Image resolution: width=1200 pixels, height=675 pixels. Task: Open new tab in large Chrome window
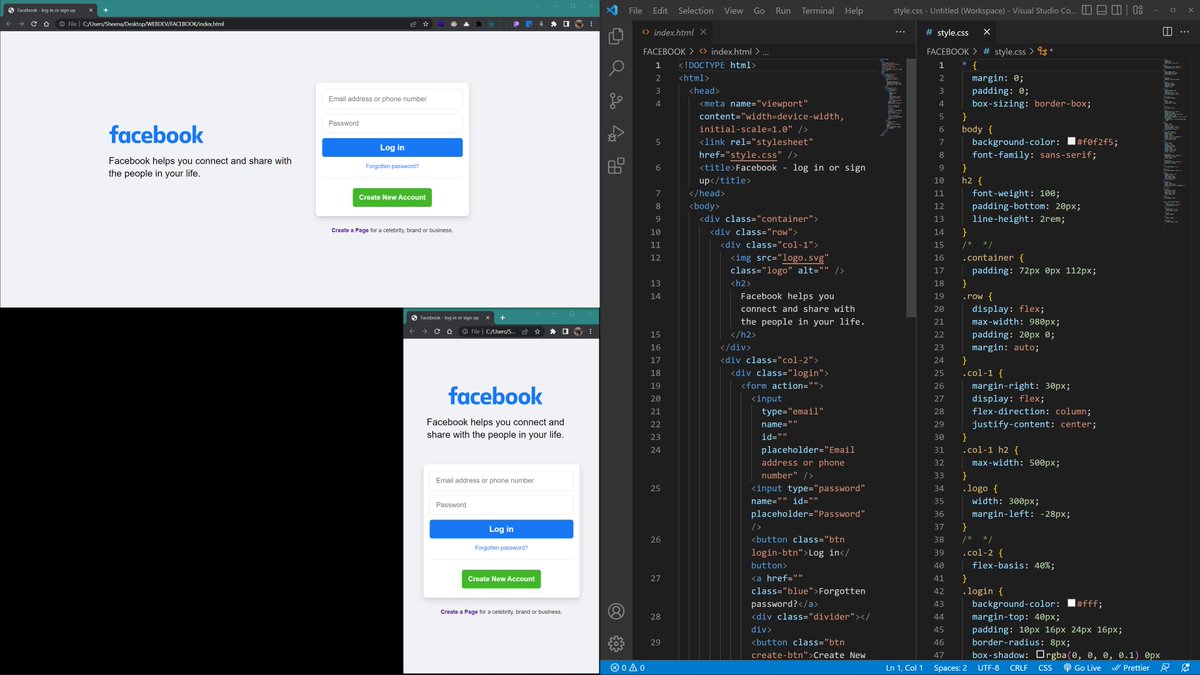click(x=106, y=9)
